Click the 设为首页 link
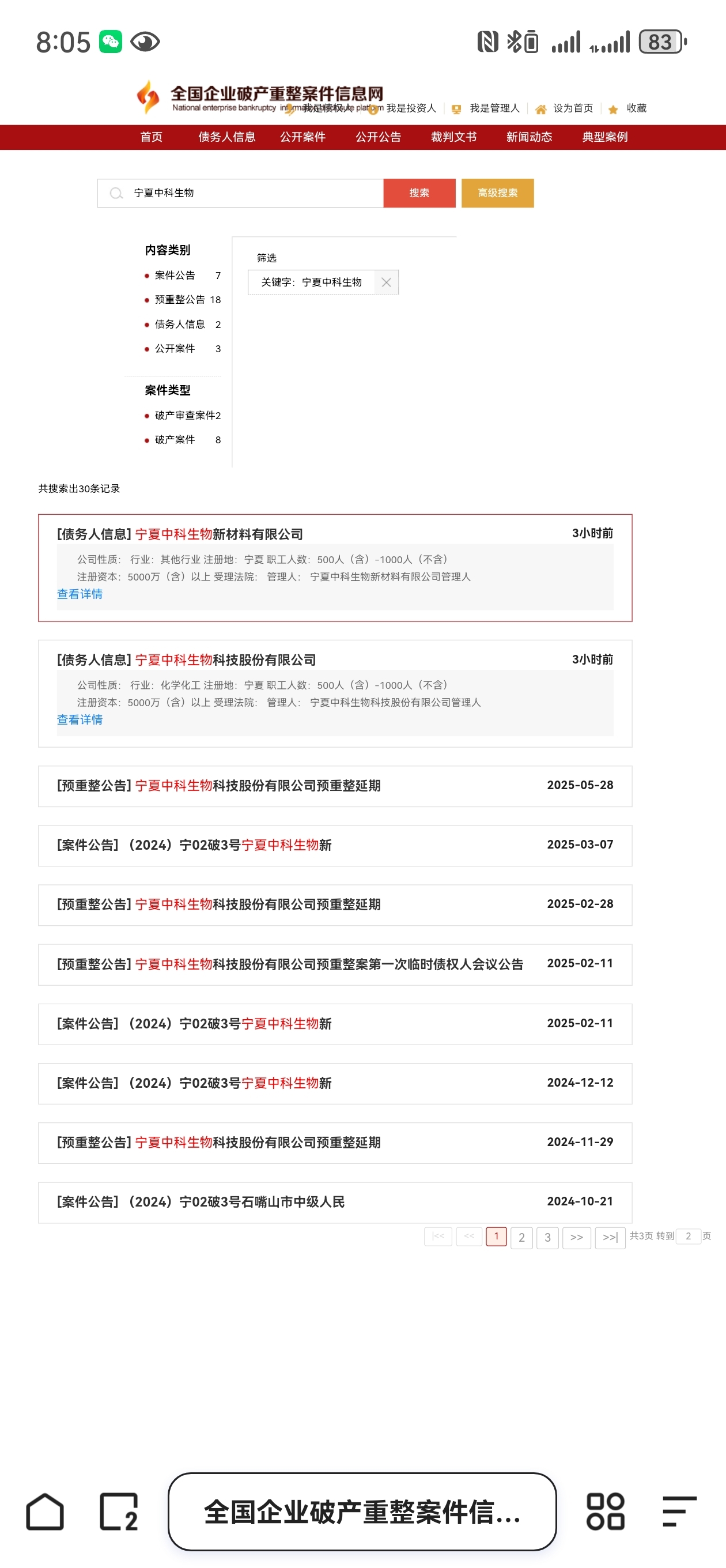The image size is (726, 1568). pyautogui.click(x=573, y=108)
